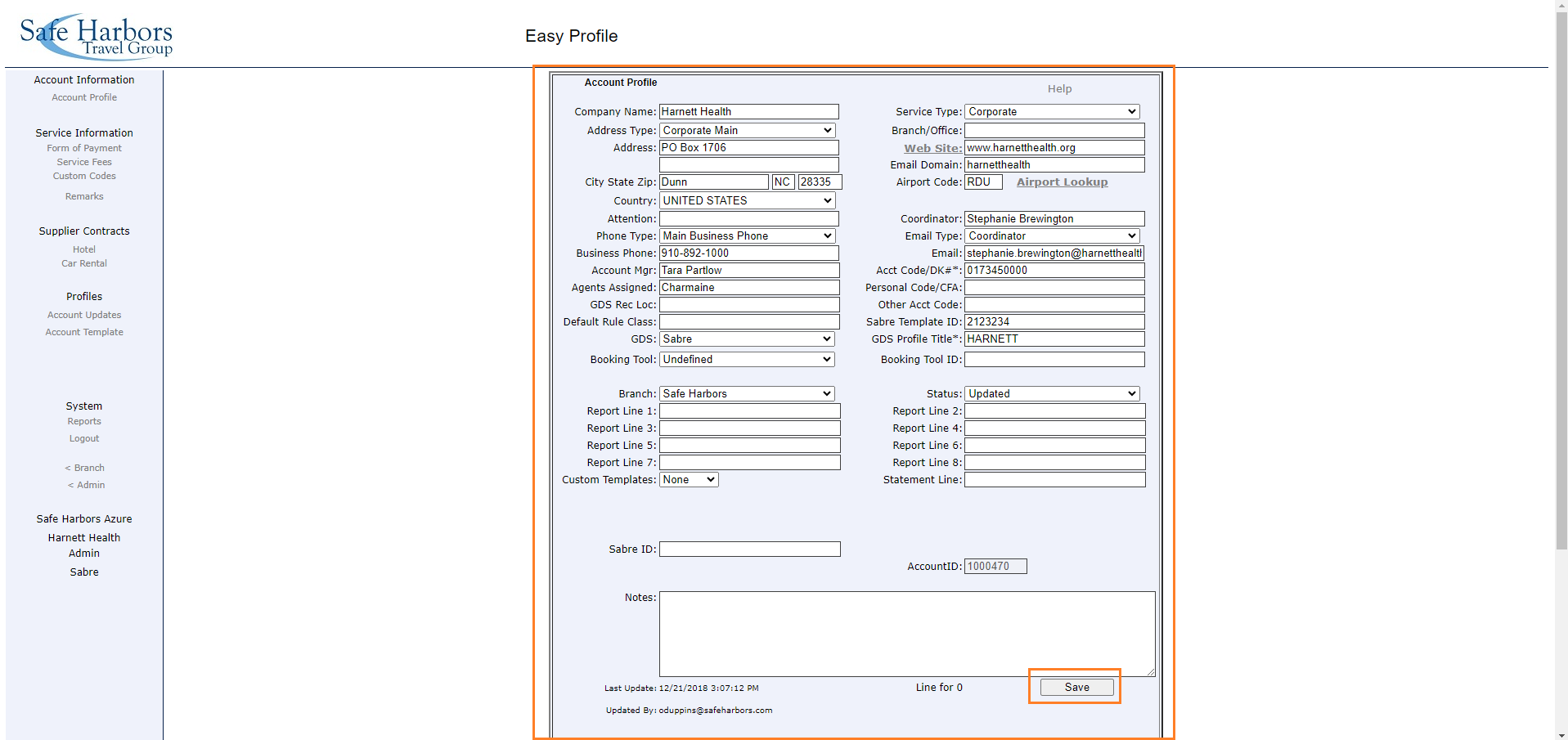Open Hotel supplier contracts

click(x=84, y=249)
